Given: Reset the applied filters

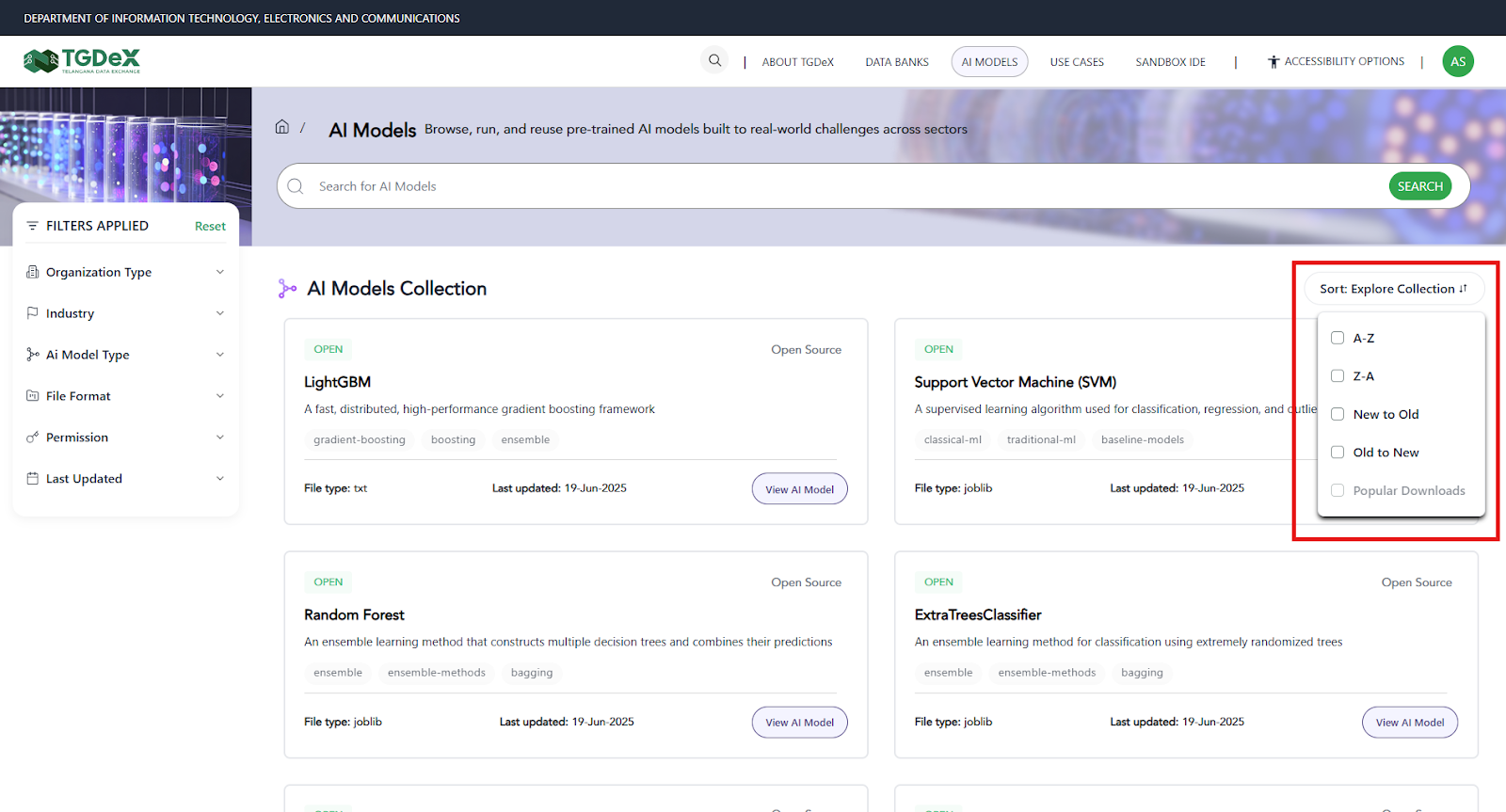Looking at the screenshot, I should point(210,226).
